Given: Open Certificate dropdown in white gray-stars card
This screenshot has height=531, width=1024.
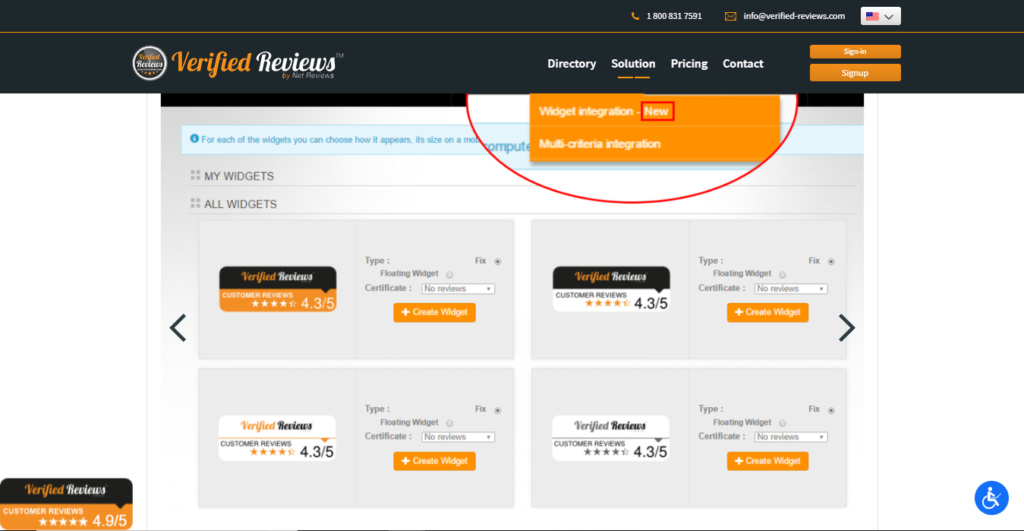Looking at the screenshot, I should [791, 437].
